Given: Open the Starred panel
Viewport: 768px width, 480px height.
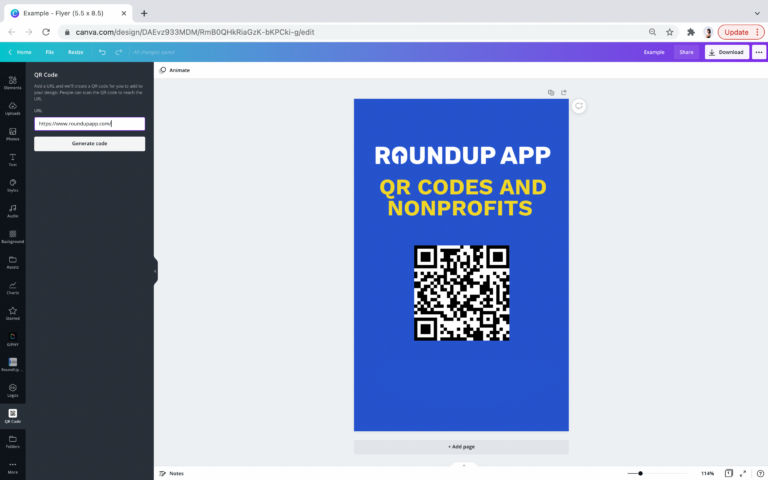Looking at the screenshot, I should click(x=13, y=313).
